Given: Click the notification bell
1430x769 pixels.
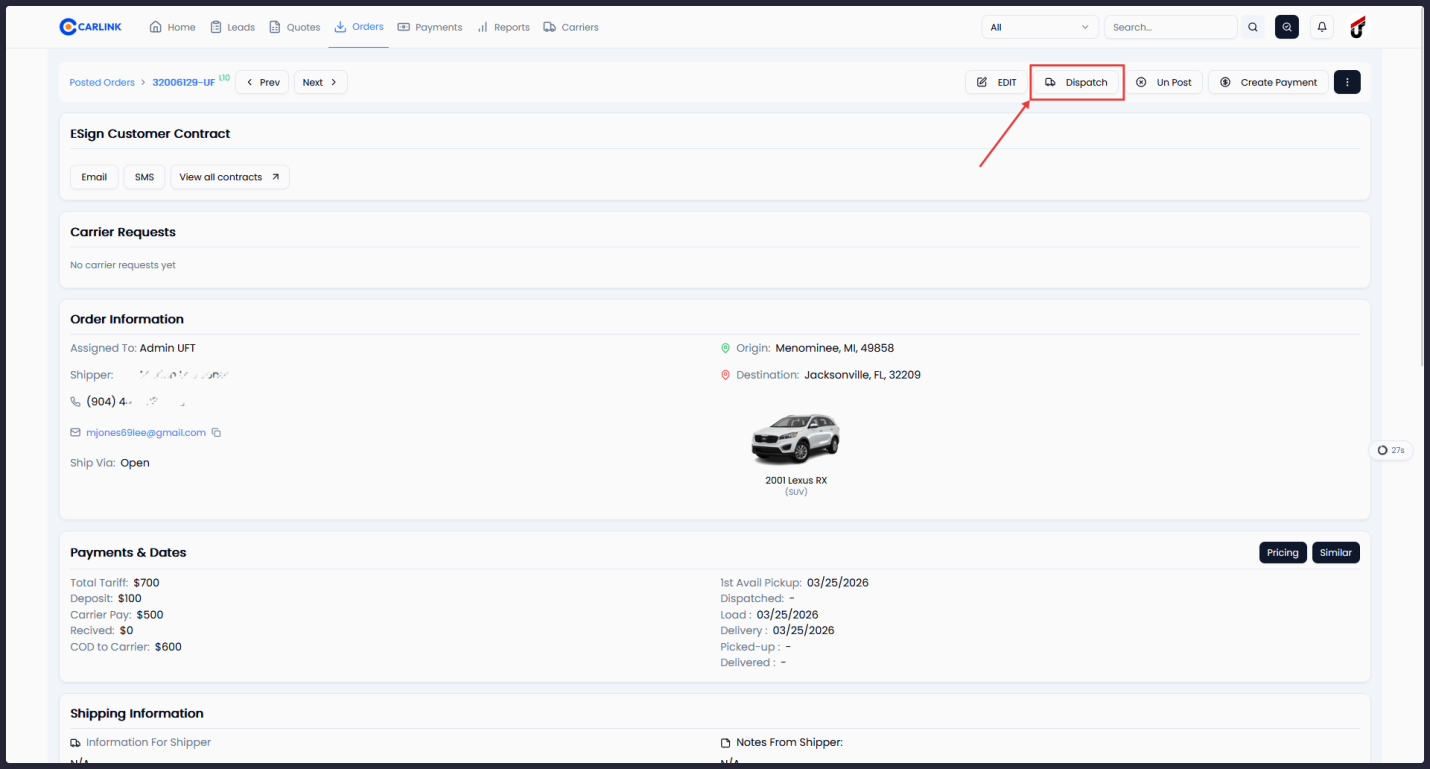Looking at the screenshot, I should pos(1322,26).
